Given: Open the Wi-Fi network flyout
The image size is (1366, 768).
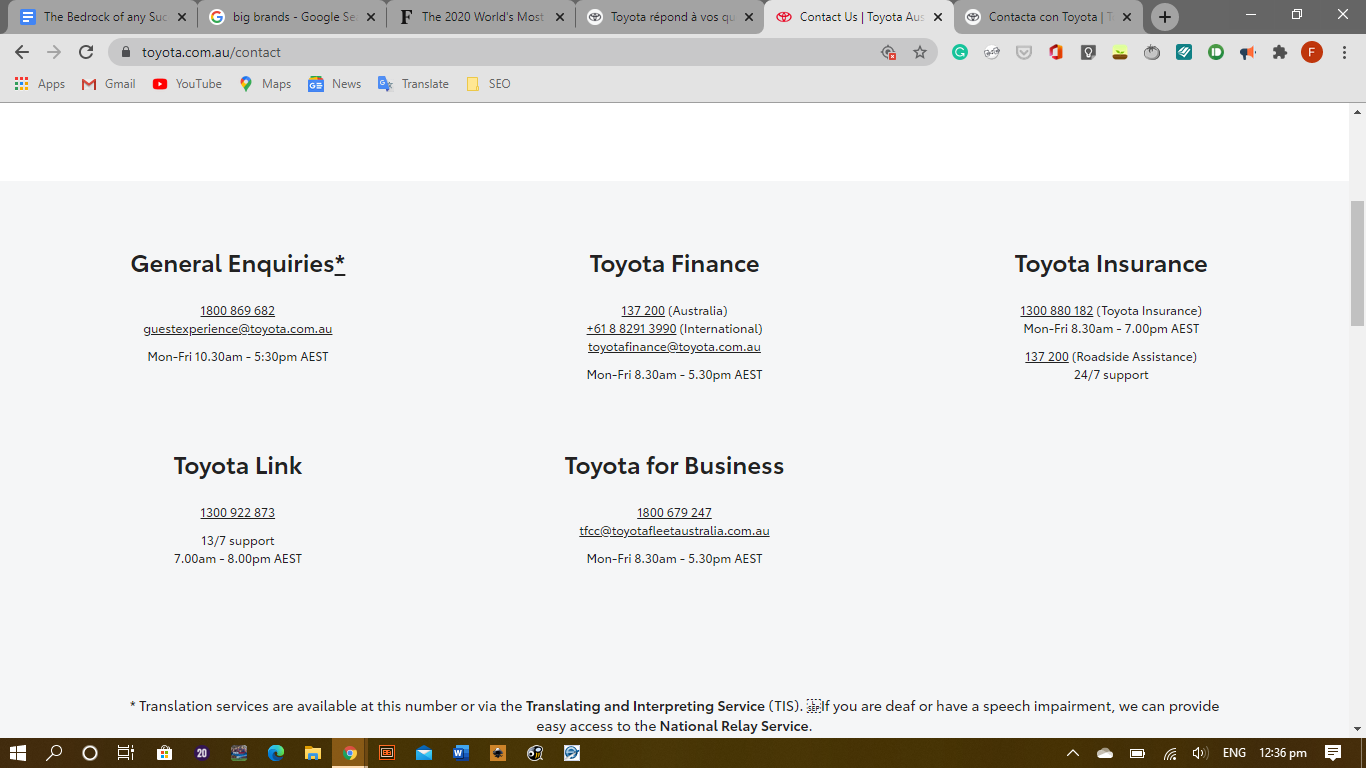Looking at the screenshot, I should (x=1169, y=753).
